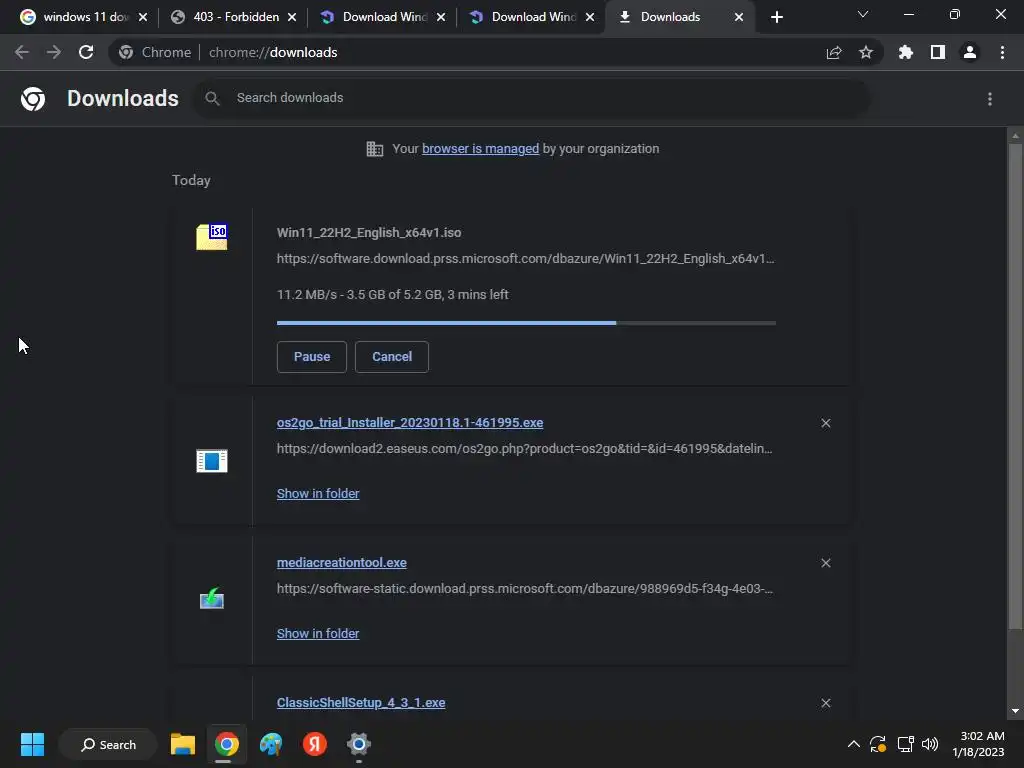The image size is (1024, 768).
Task: Open the Paint app in the taskbar
Action: (271, 744)
